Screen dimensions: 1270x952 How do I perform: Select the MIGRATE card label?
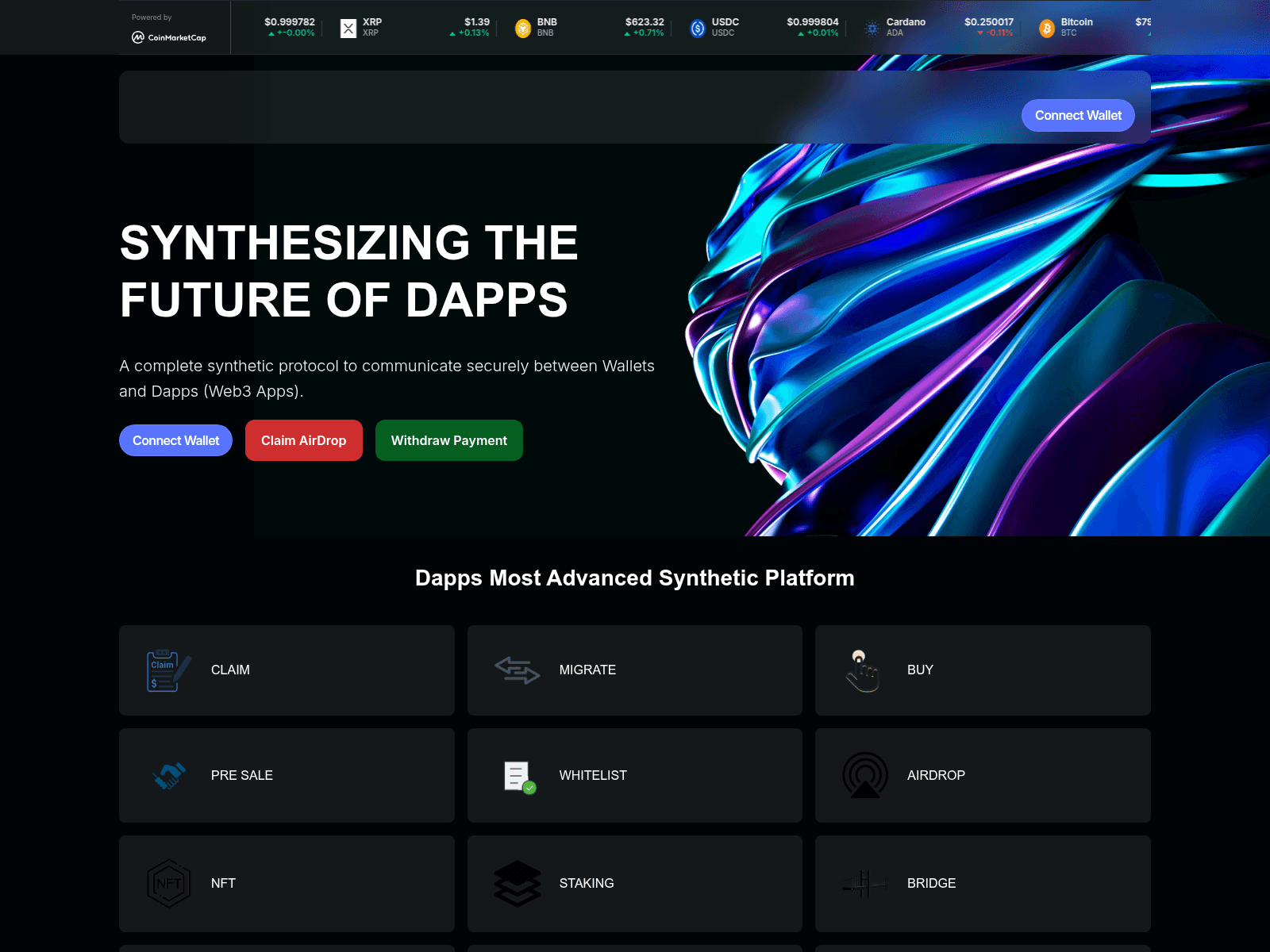pos(587,670)
